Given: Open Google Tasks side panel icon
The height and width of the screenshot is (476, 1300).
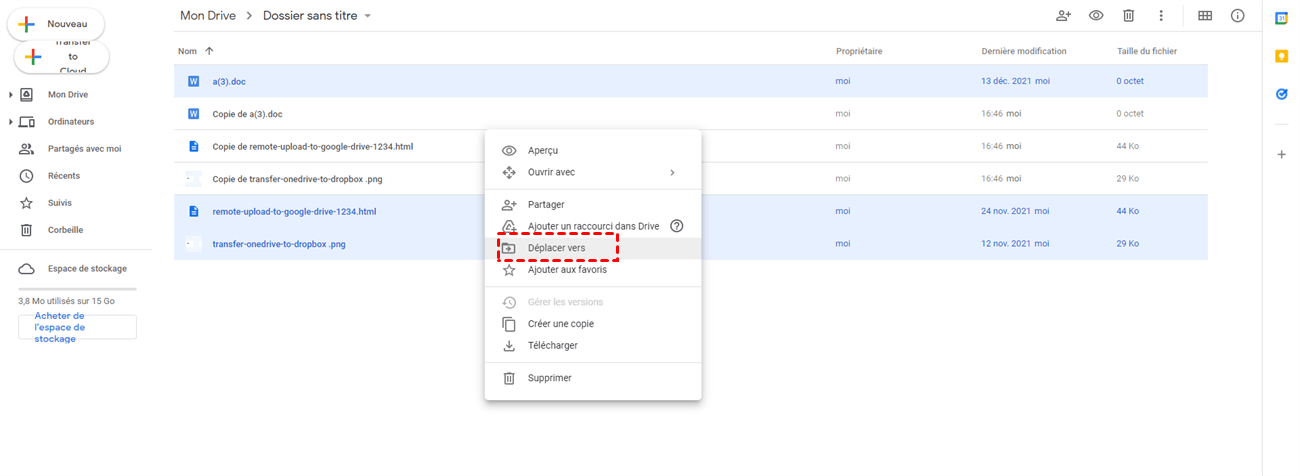Looking at the screenshot, I should pyautogui.click(x=1281, y=94).
